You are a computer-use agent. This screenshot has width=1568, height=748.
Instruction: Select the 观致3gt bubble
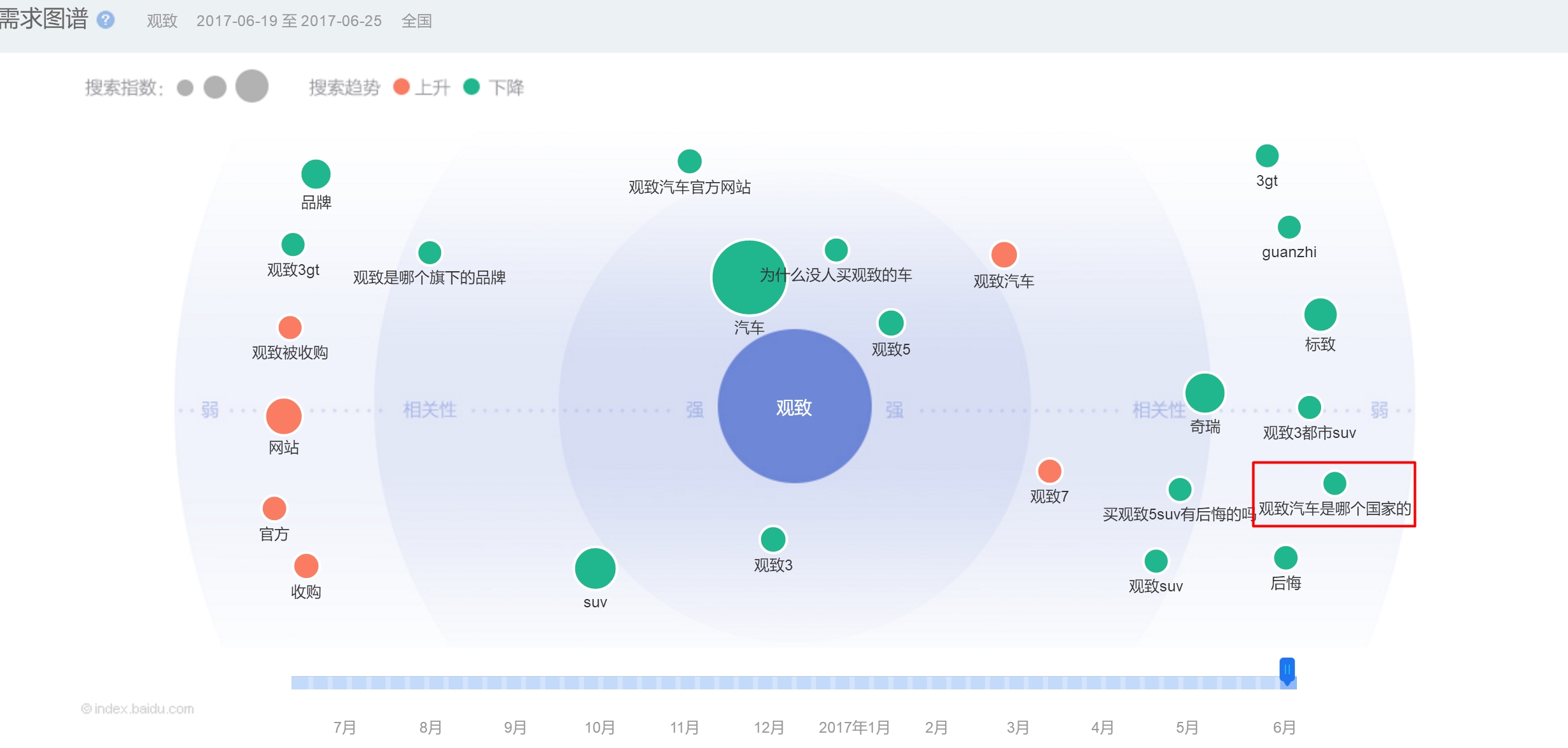click(x=293, y=244)
